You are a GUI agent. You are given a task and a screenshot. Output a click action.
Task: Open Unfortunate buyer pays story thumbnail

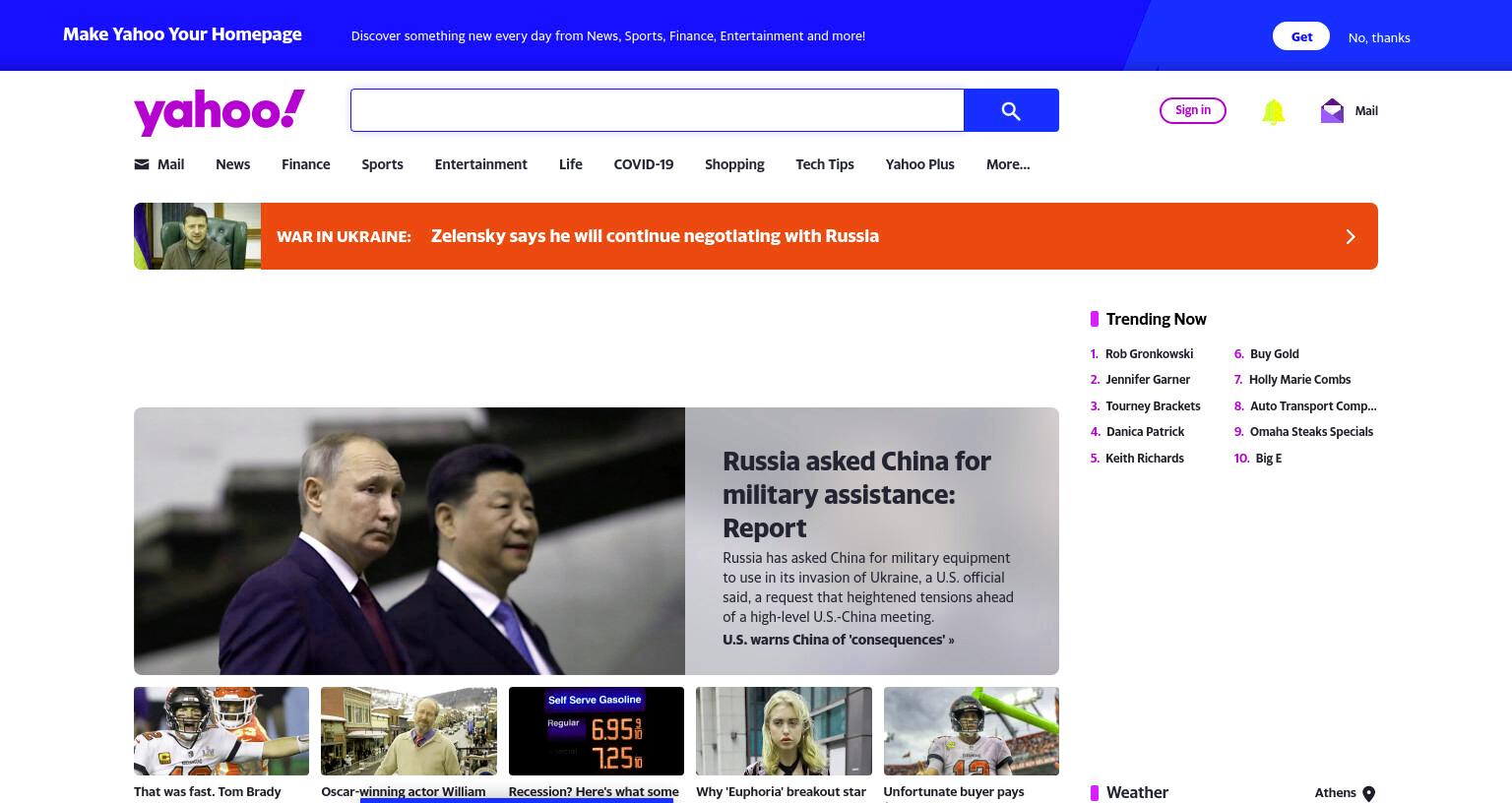tap(972, 731)
